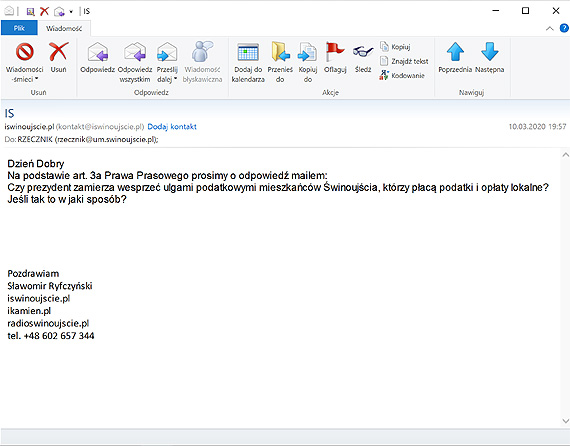570x446 pixels.
Task: Go to Następna next message
Action: [x=489, y=57]
